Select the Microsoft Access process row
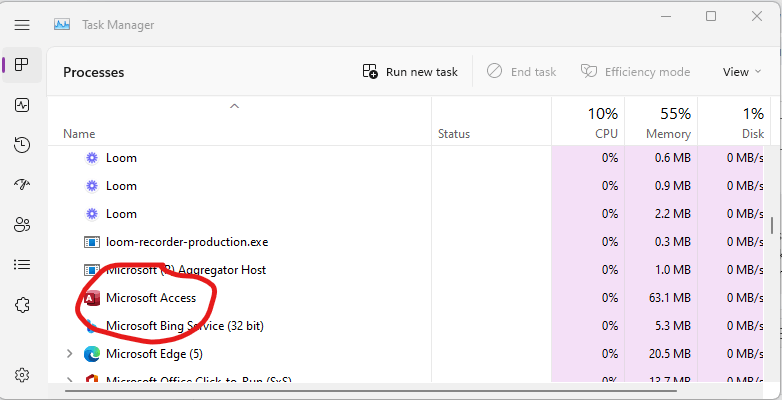 point(405,298)
